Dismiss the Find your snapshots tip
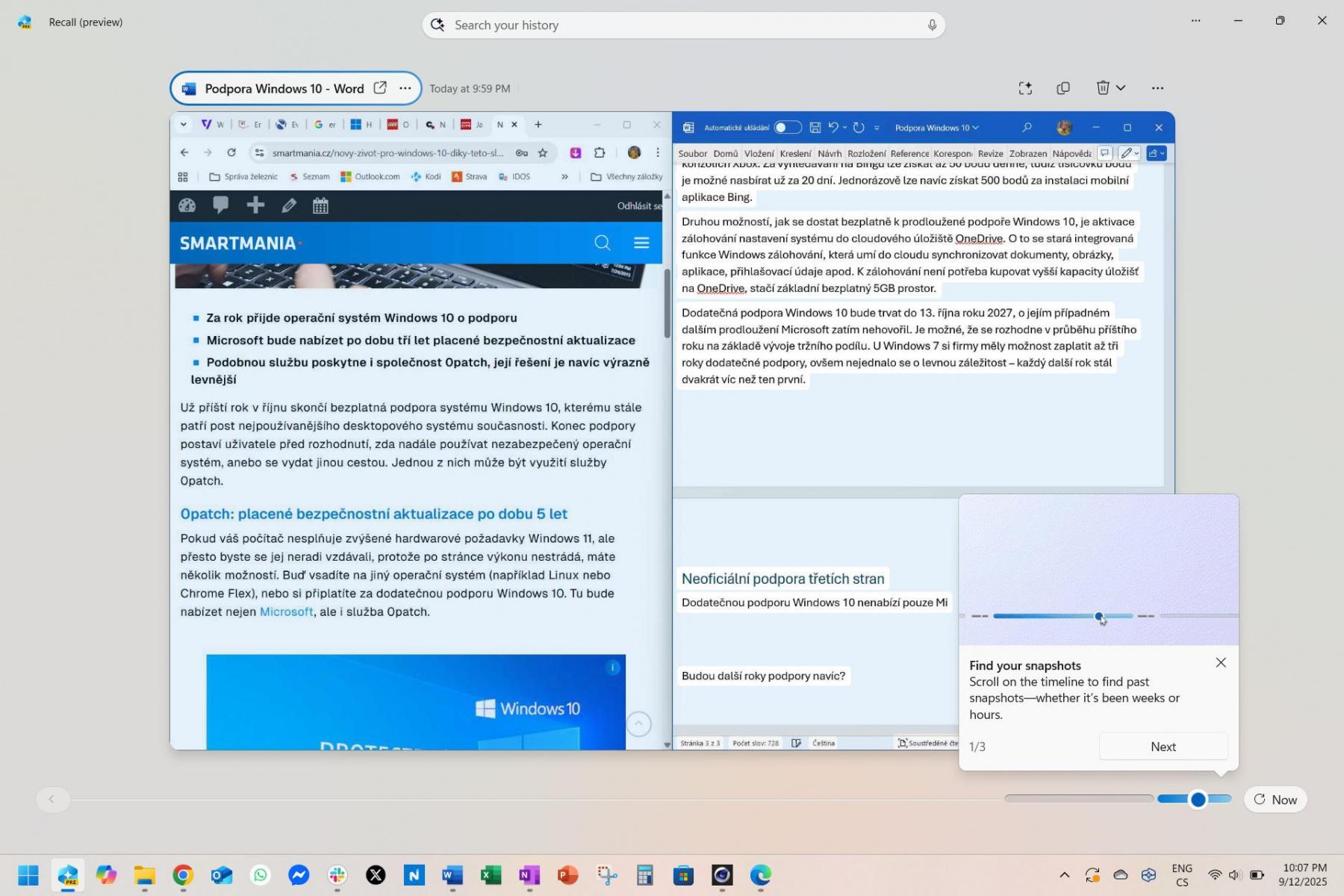 tap(1221, 663)
